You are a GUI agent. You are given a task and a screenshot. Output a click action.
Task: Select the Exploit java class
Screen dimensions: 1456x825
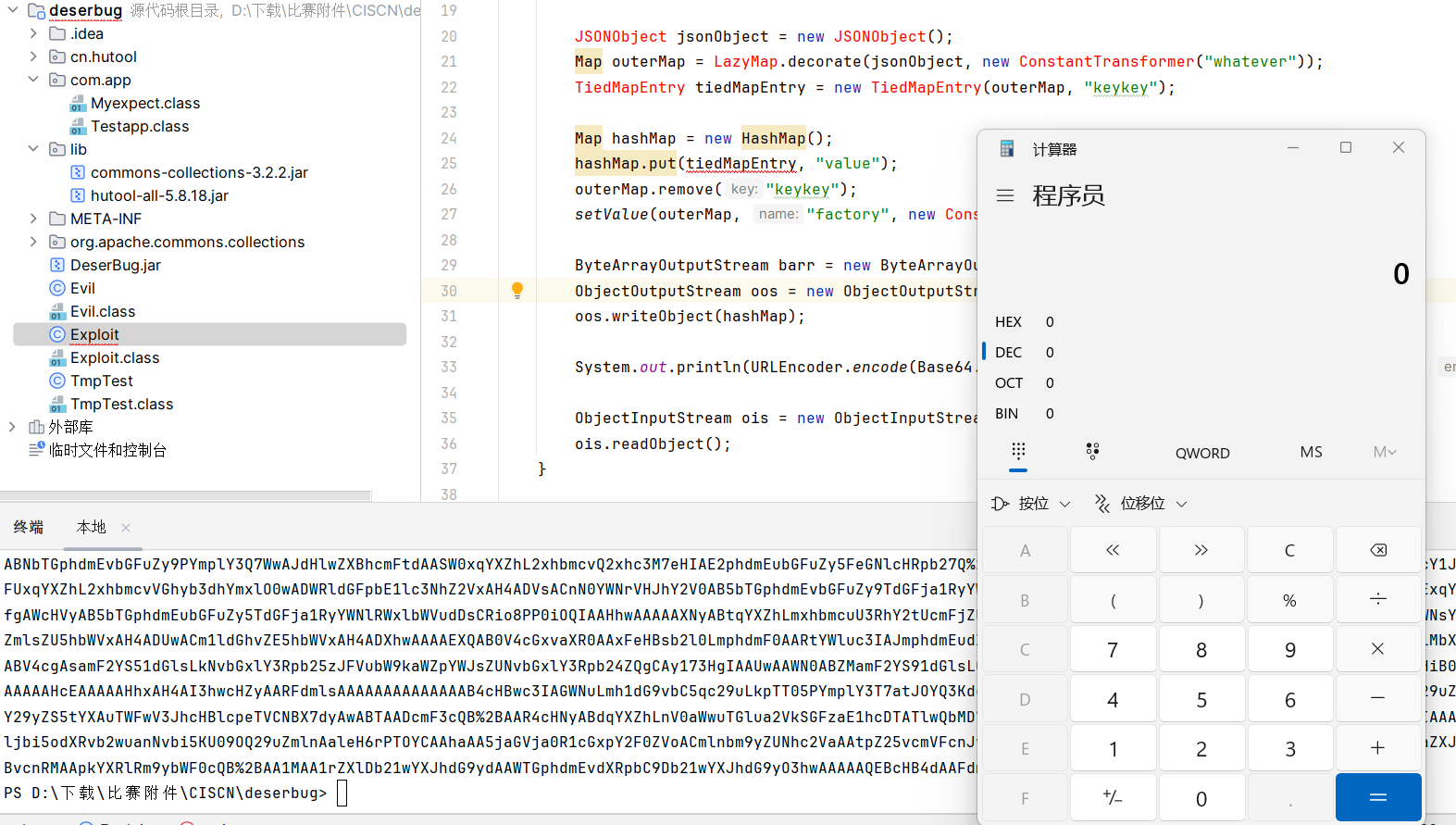click(94, 334)
